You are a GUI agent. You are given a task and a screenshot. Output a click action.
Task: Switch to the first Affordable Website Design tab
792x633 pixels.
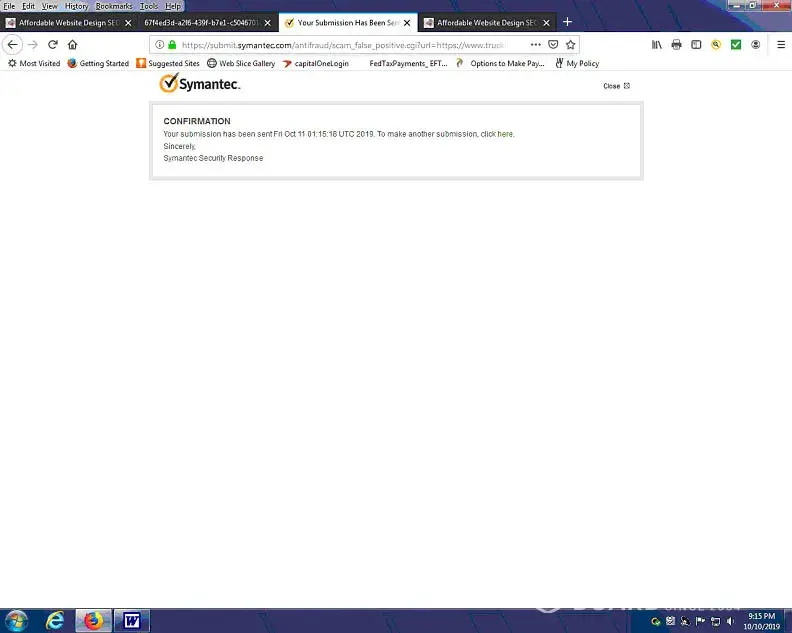pos(68,23)
